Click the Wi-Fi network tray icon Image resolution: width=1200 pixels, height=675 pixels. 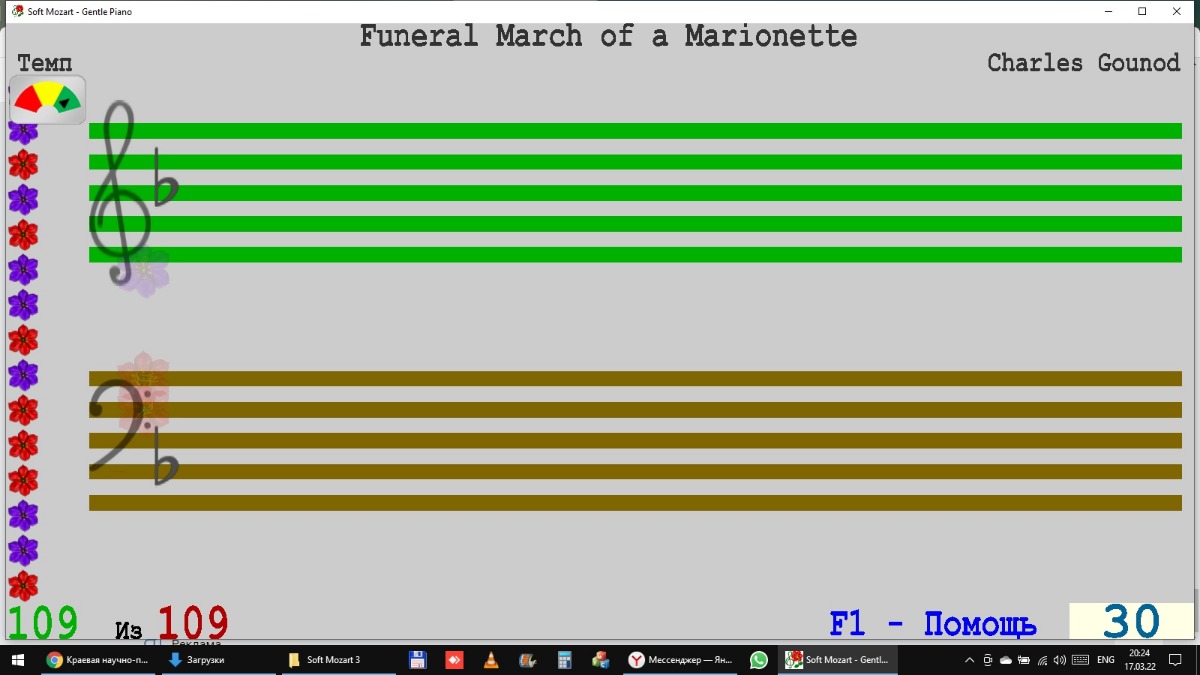(x=1042, y=660)
